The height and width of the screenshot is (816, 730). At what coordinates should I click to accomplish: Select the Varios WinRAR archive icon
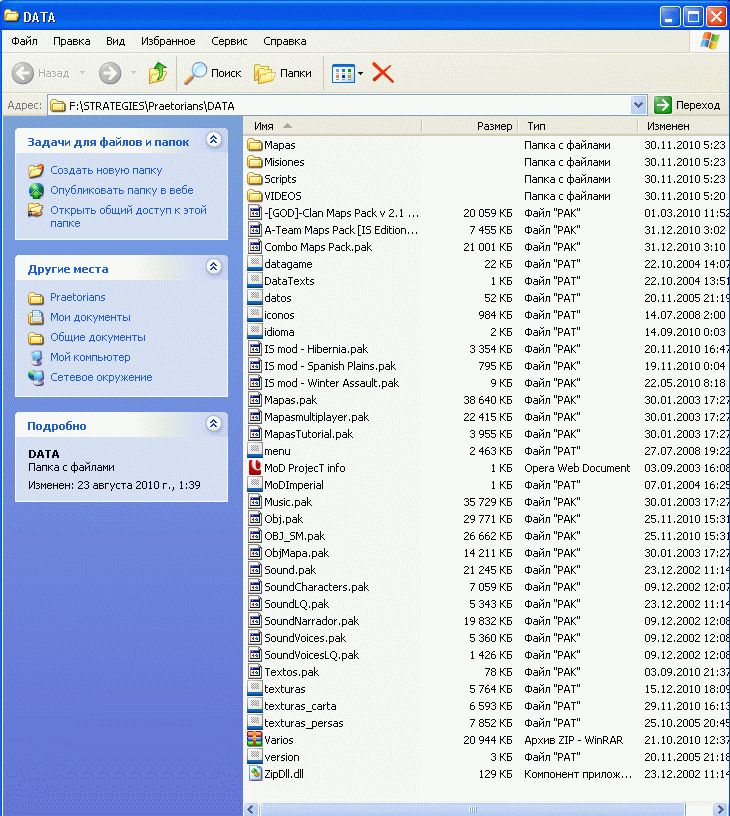pos(254,739)
